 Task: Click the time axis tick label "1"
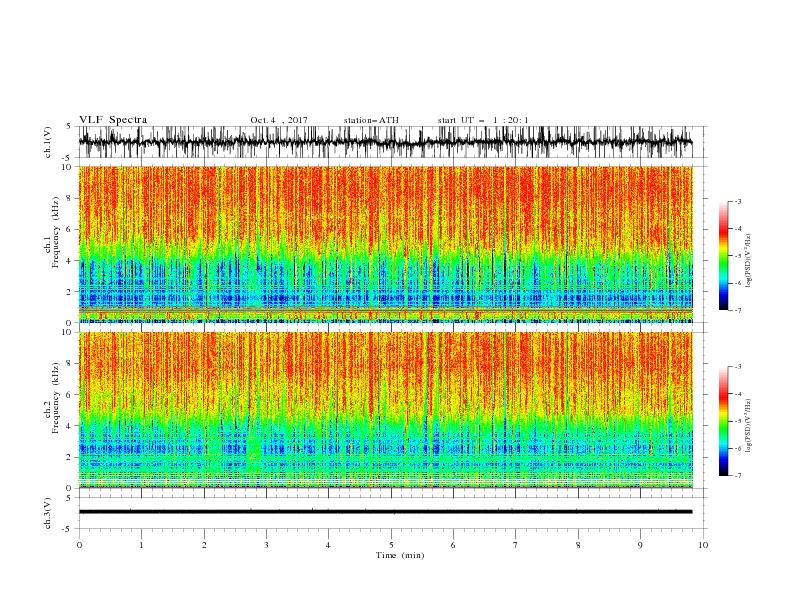pyautogui.click(x=141, y=545)
